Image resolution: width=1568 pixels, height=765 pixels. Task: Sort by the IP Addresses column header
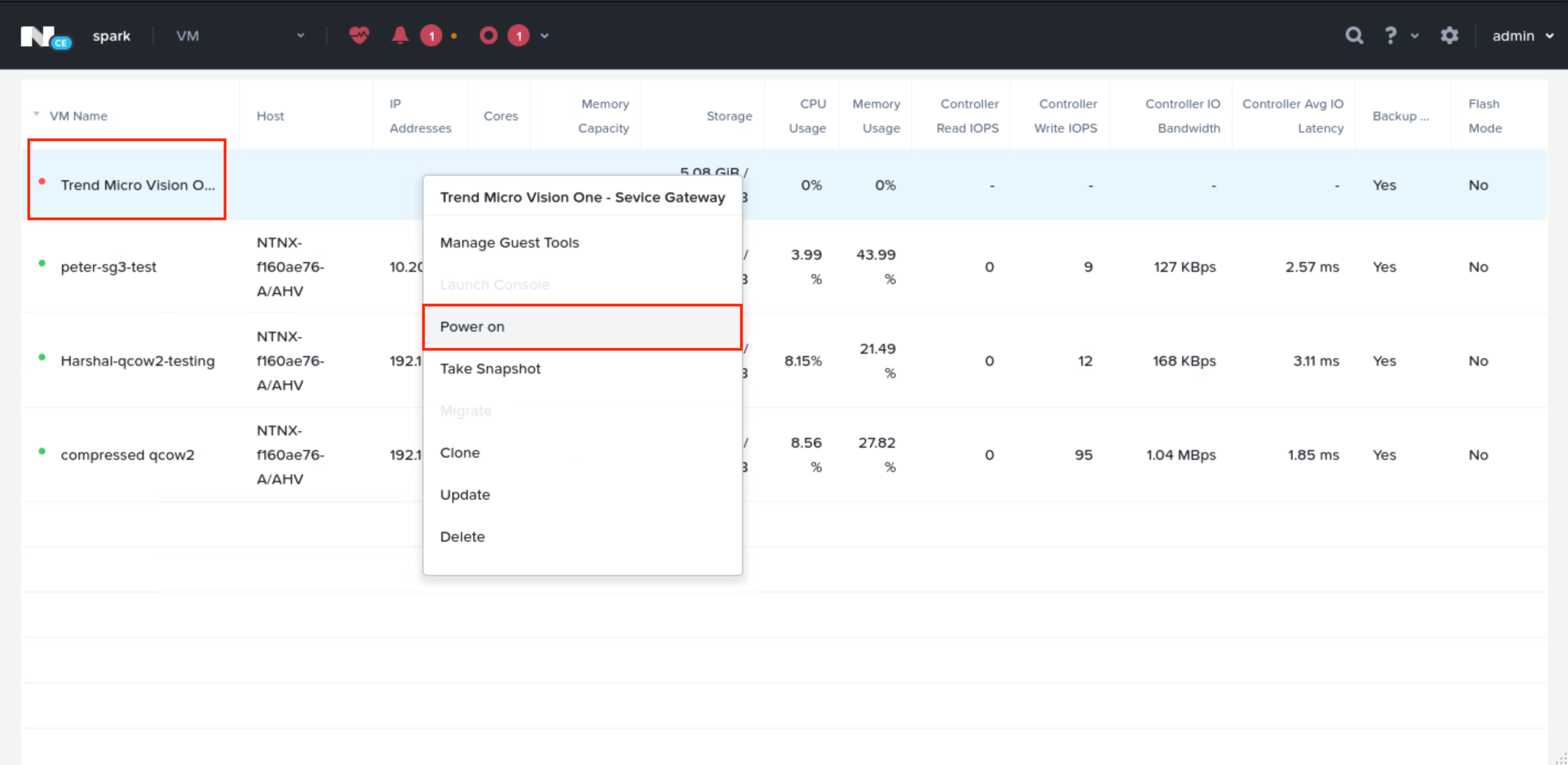(x=420, y=116)
